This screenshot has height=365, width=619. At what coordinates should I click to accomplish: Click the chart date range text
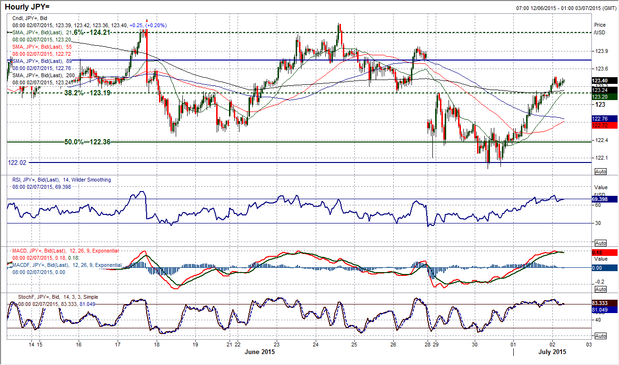566,8
